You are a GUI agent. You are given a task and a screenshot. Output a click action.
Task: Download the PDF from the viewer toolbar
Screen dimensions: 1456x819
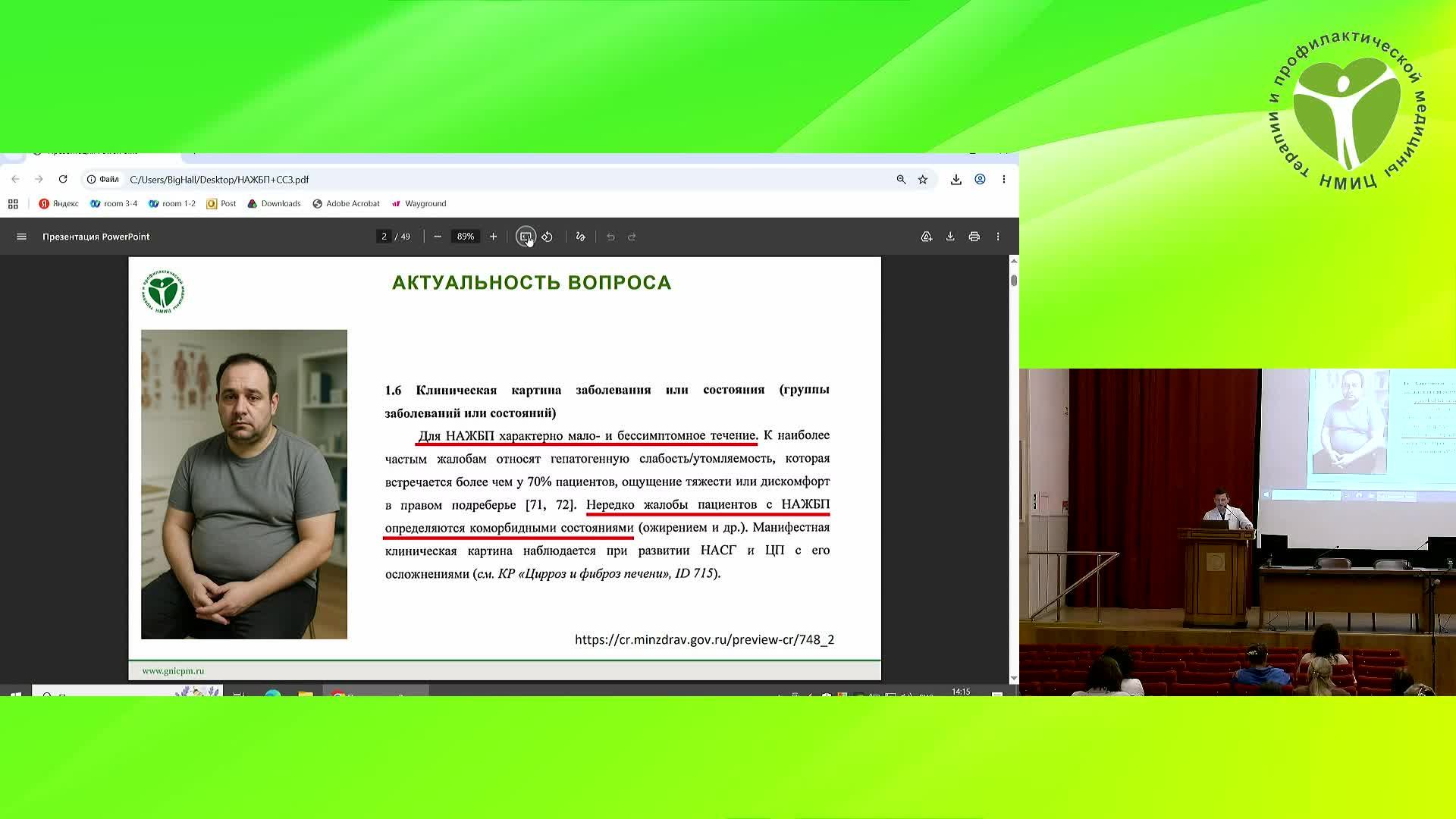(950, 237)
